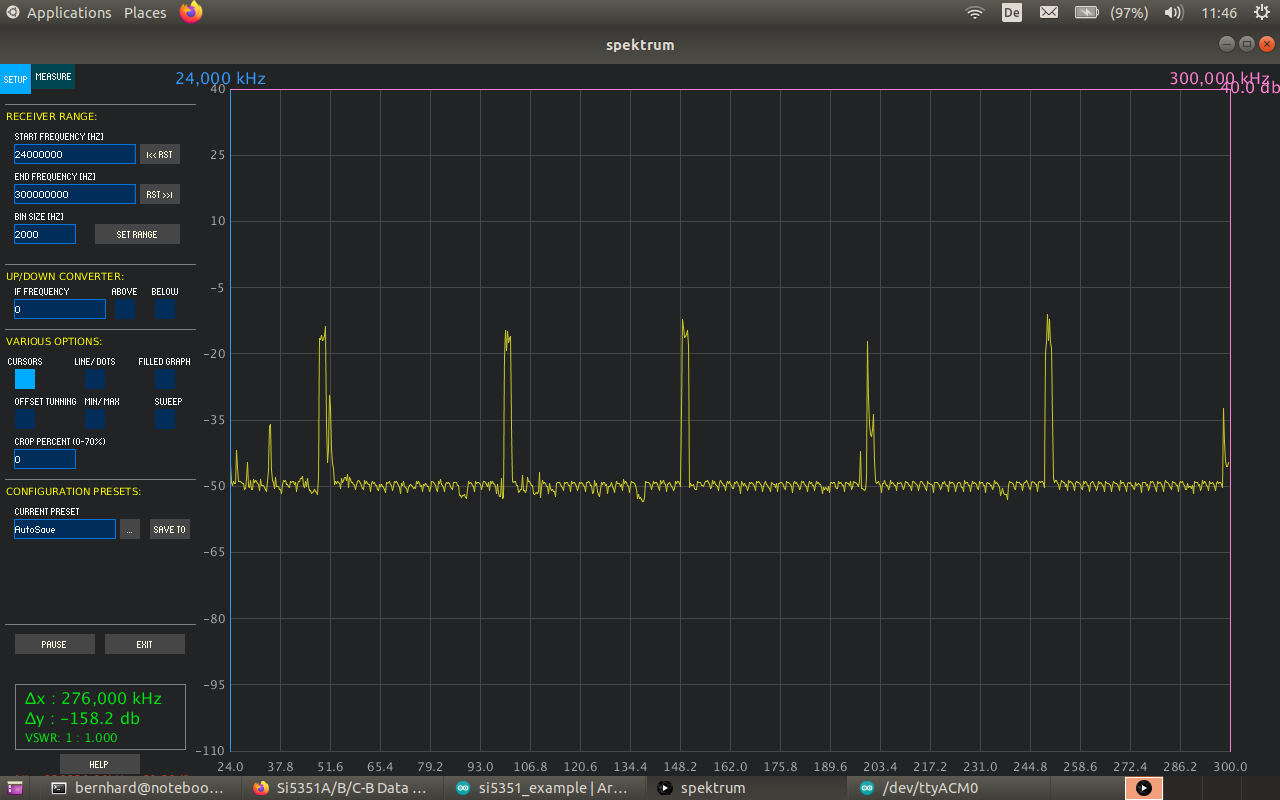This screenshot has height=800, width=1280.
Task: Open the battery status indicator
Action: [1087, 13]
